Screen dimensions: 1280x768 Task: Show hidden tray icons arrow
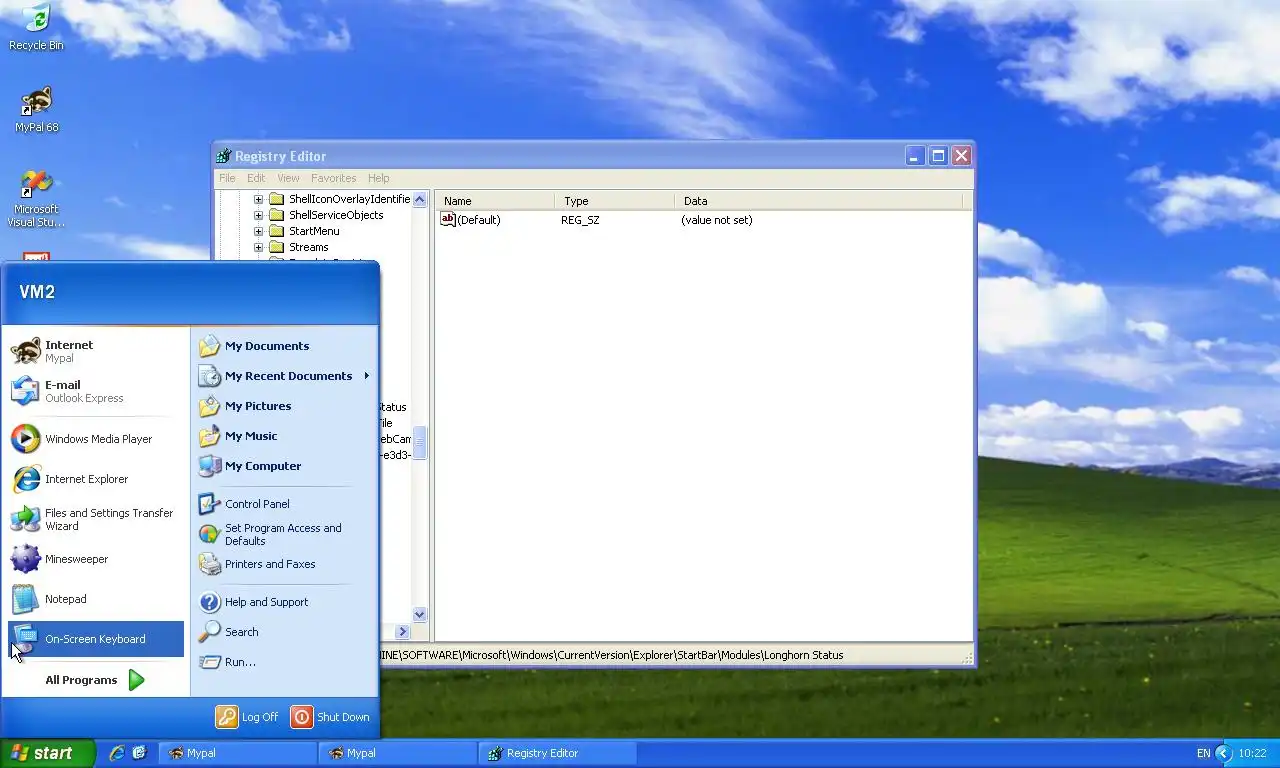point(1223,753)
